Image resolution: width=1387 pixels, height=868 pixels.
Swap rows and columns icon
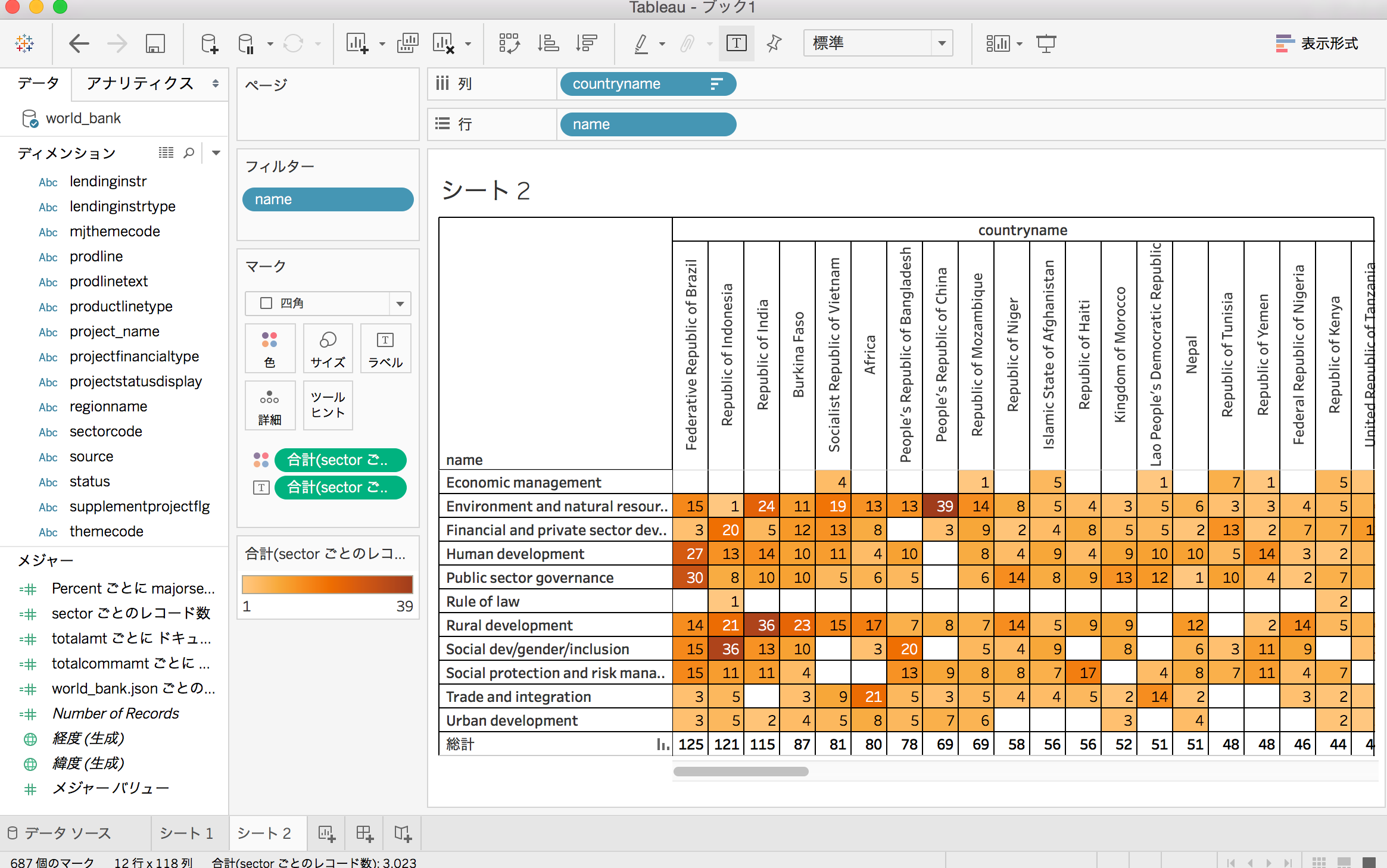(509, 43)
